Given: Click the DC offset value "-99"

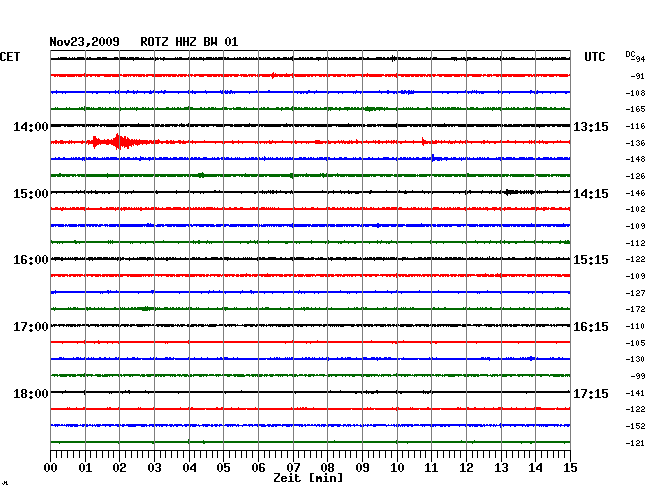Looking at the screenshot, I should [x=638, y=376].
